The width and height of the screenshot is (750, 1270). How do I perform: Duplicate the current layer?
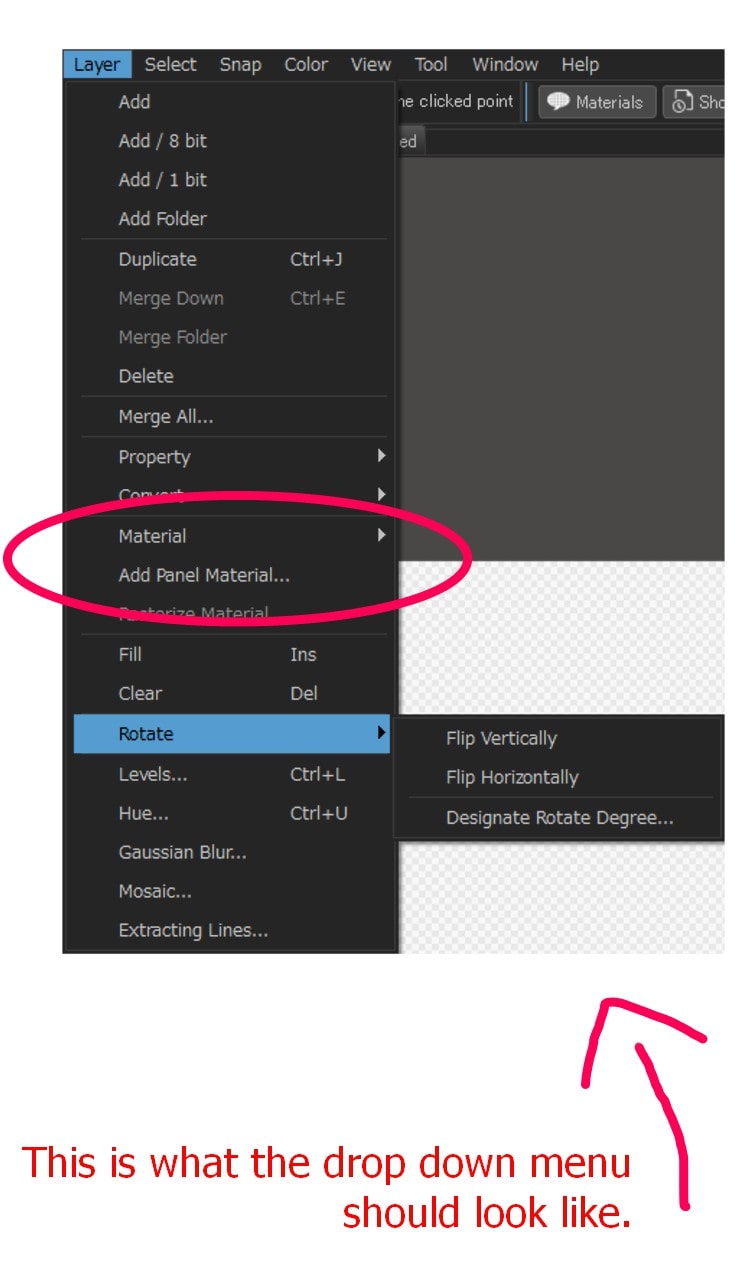(x=157, y=259)
